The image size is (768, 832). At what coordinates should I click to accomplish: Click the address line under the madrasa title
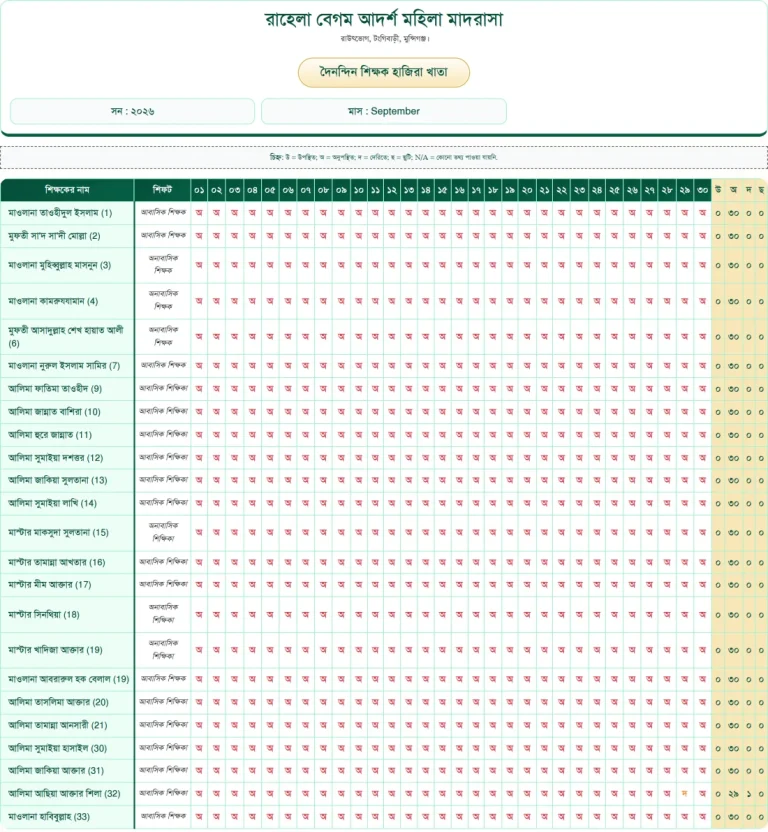pyautogui.click(x=384, y=39)
